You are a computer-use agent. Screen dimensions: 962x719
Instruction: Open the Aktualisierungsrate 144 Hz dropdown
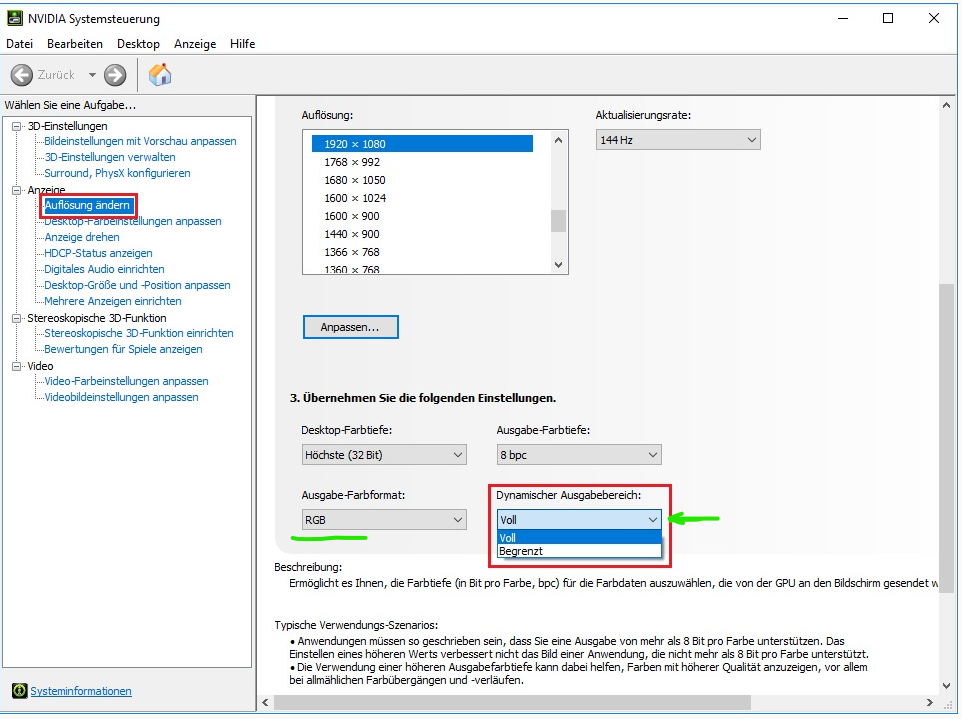[678, 140]
